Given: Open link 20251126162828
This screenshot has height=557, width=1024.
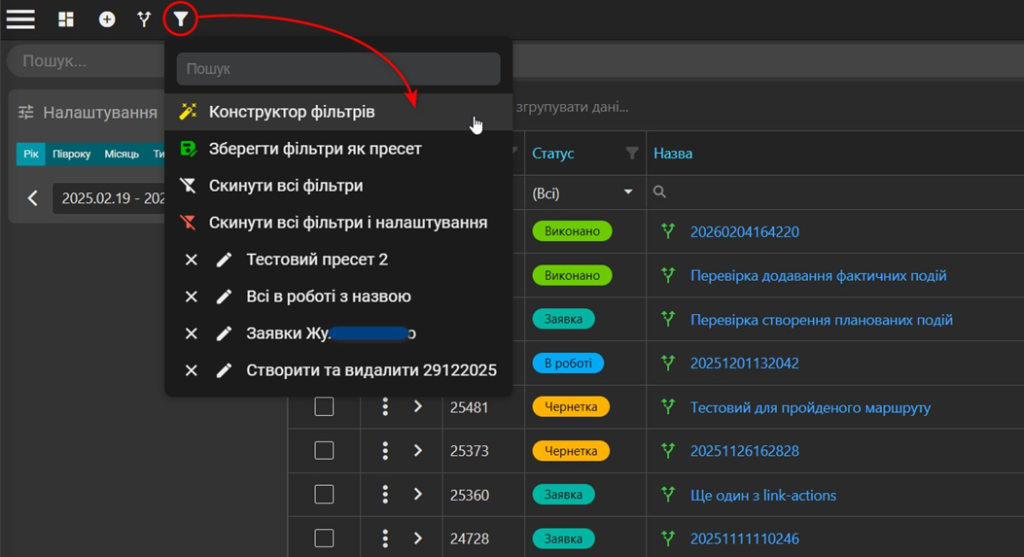Looking at the screenshot, I should click(x=744, y=451).
